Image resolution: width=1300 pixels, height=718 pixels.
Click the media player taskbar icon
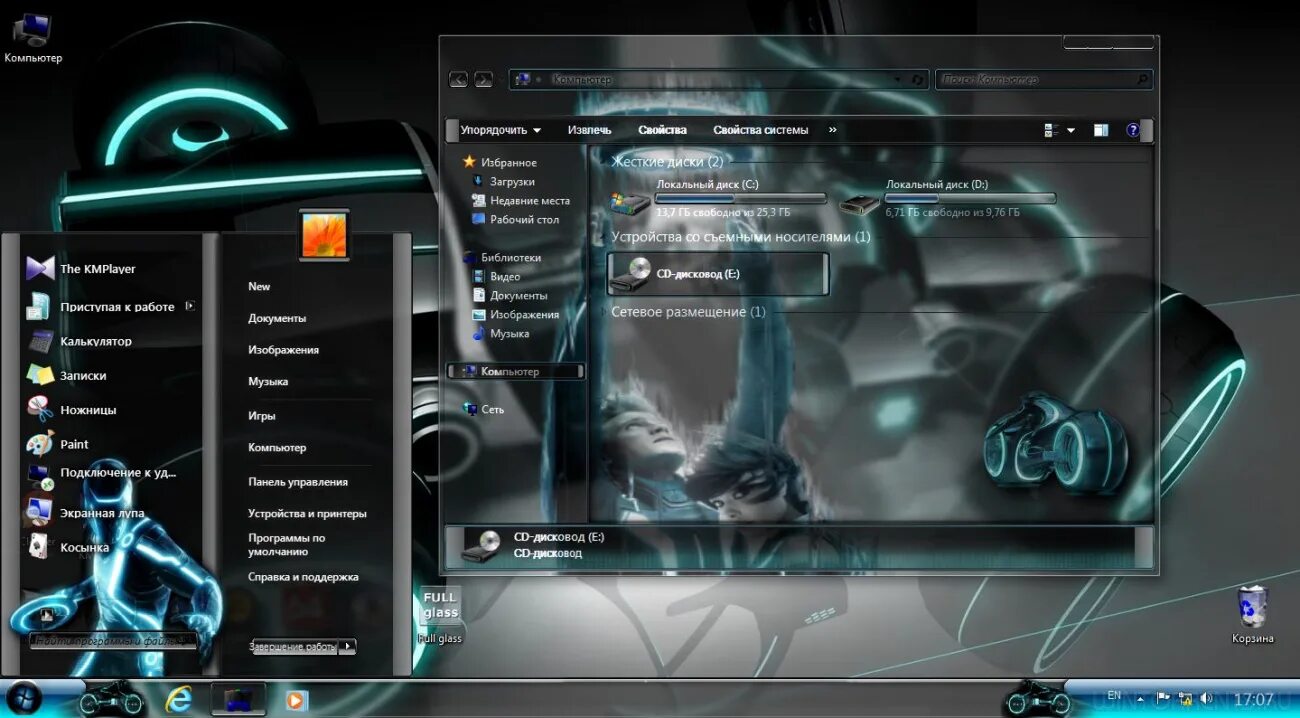click(x=295, y=700)
